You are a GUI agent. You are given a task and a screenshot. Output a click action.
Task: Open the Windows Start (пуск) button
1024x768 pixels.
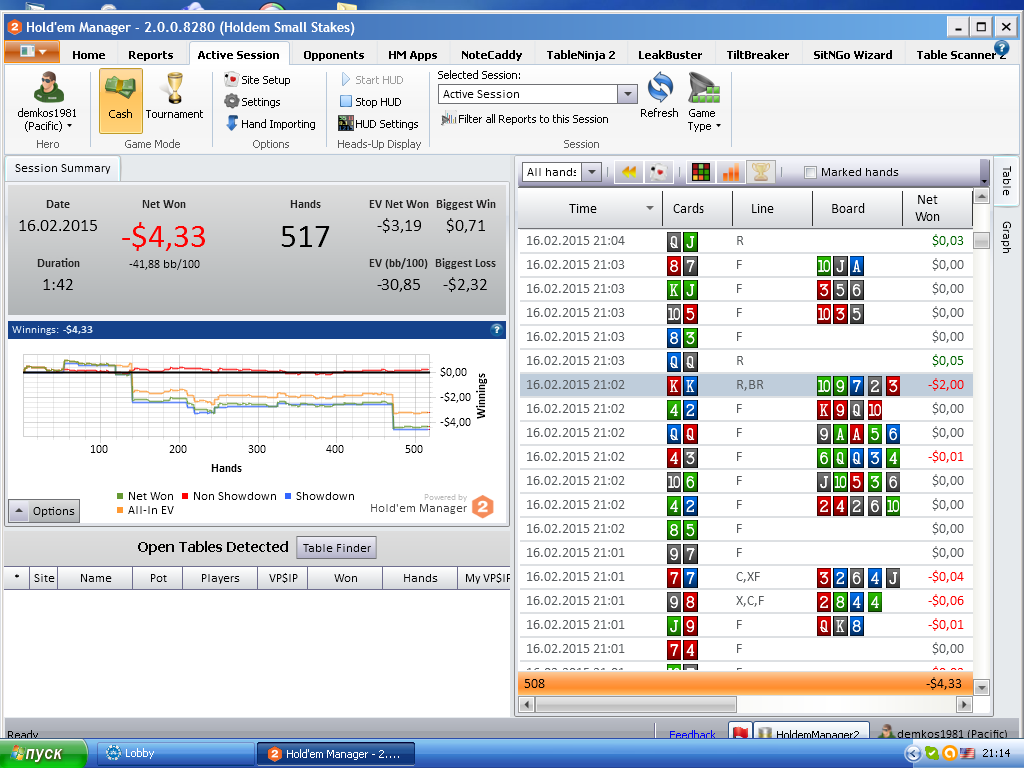(x=43, y=754)
